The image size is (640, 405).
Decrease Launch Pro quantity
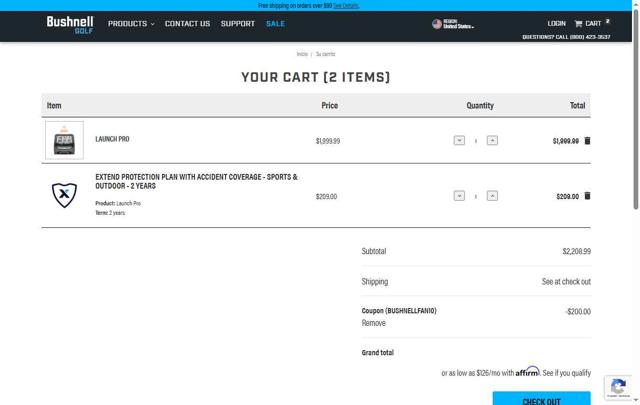(x=459, y=140)
